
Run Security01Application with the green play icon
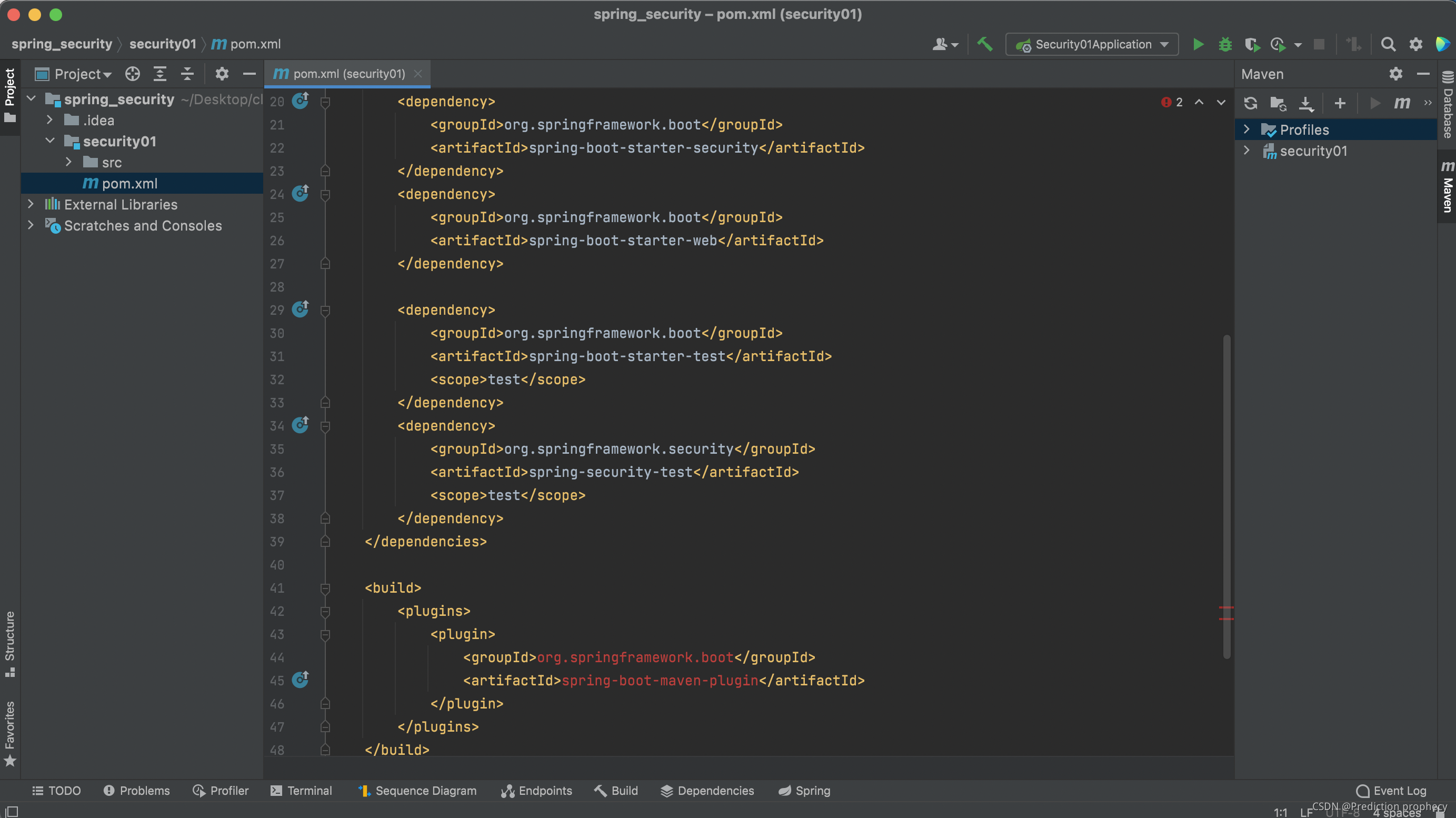coord(1198,44)
